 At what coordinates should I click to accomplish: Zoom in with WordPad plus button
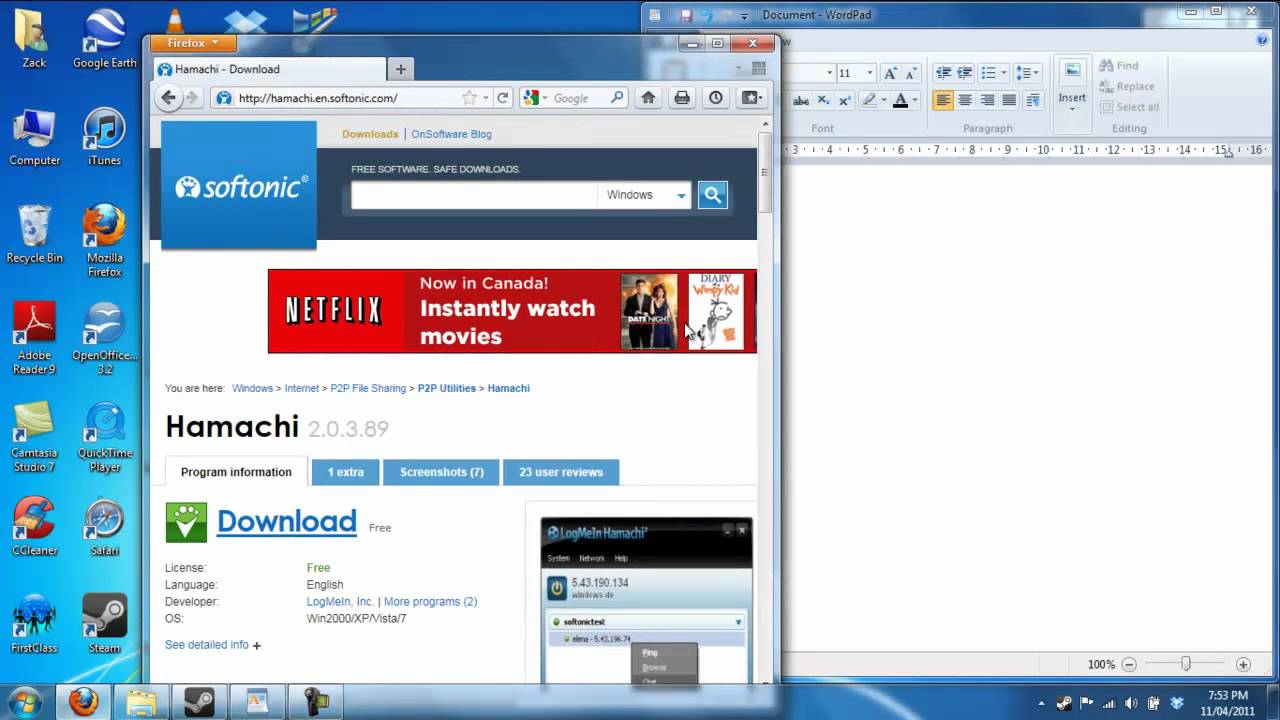click(x=1243, y=664)
